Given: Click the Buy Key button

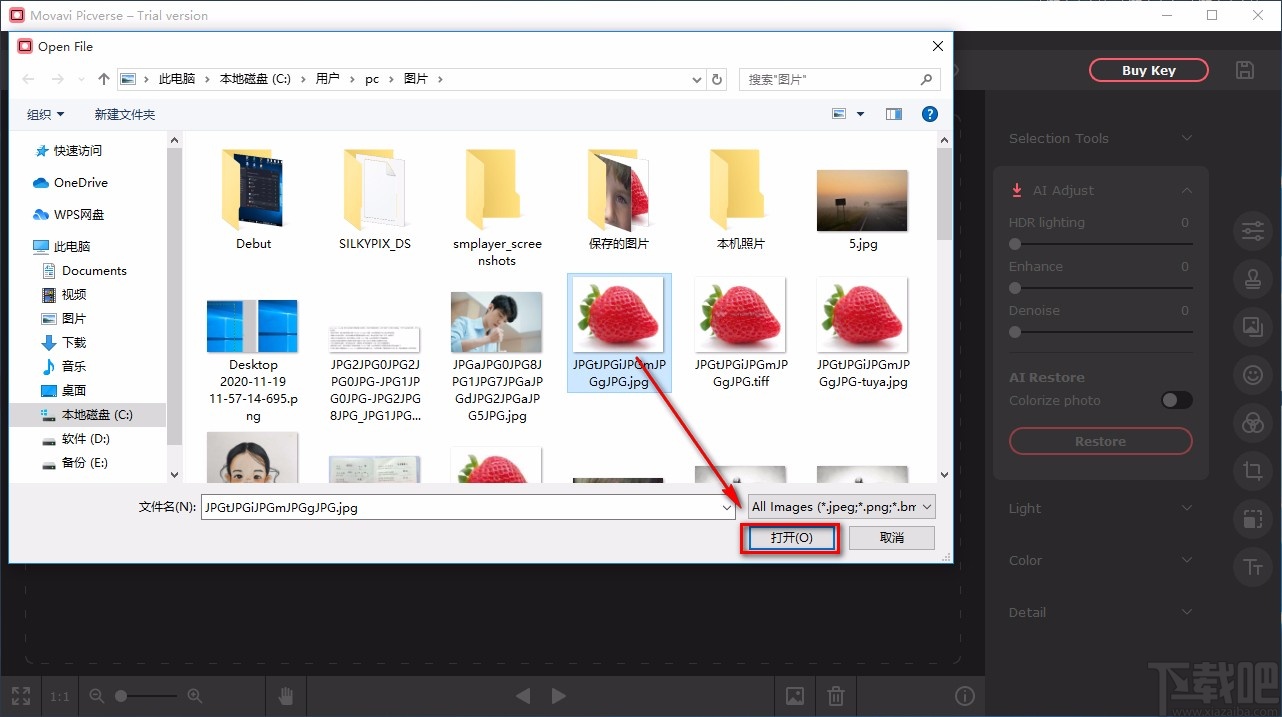Looking at the screenshot, I should [x=1148, y=69].
